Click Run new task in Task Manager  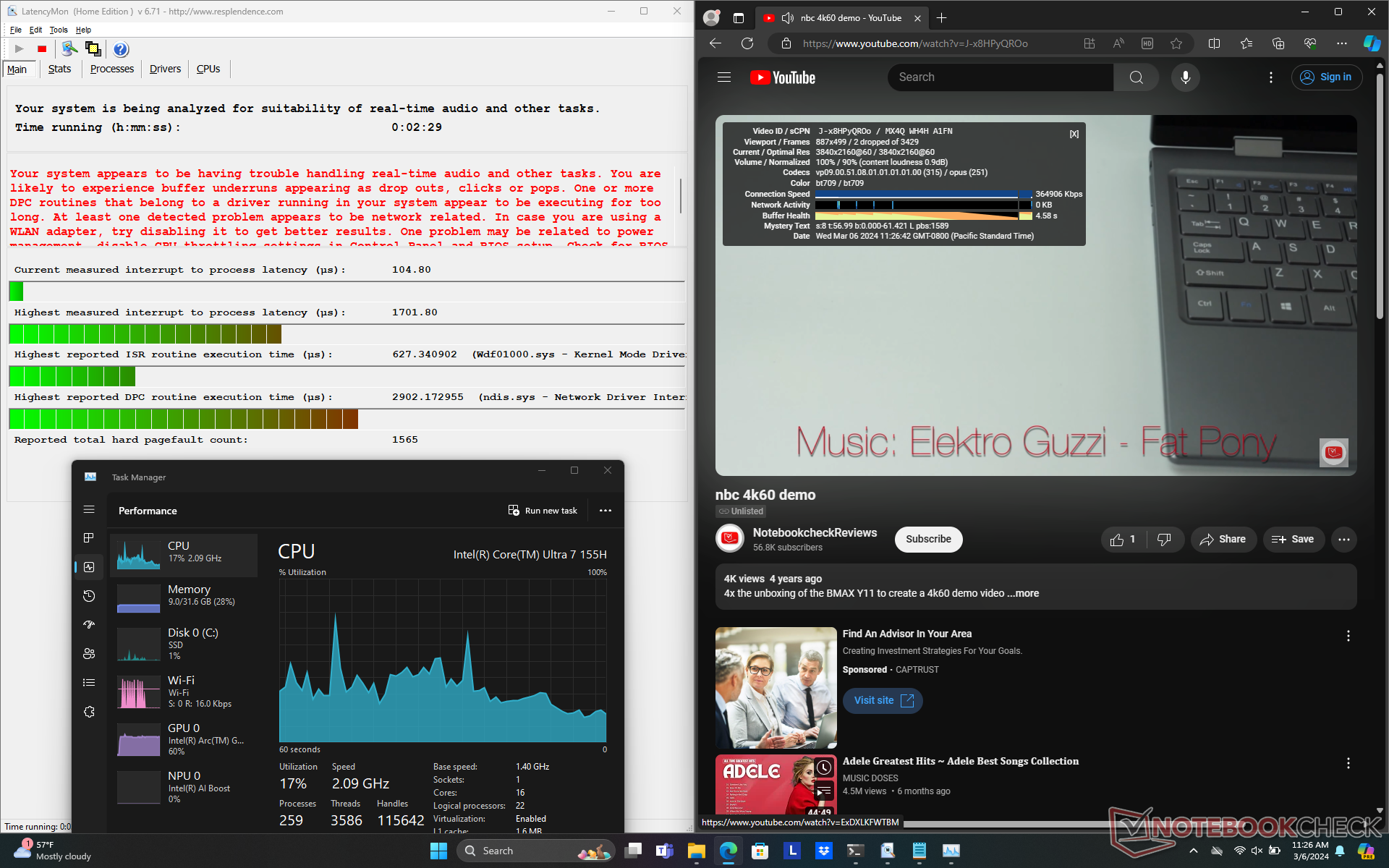click(x=543, y=511)
